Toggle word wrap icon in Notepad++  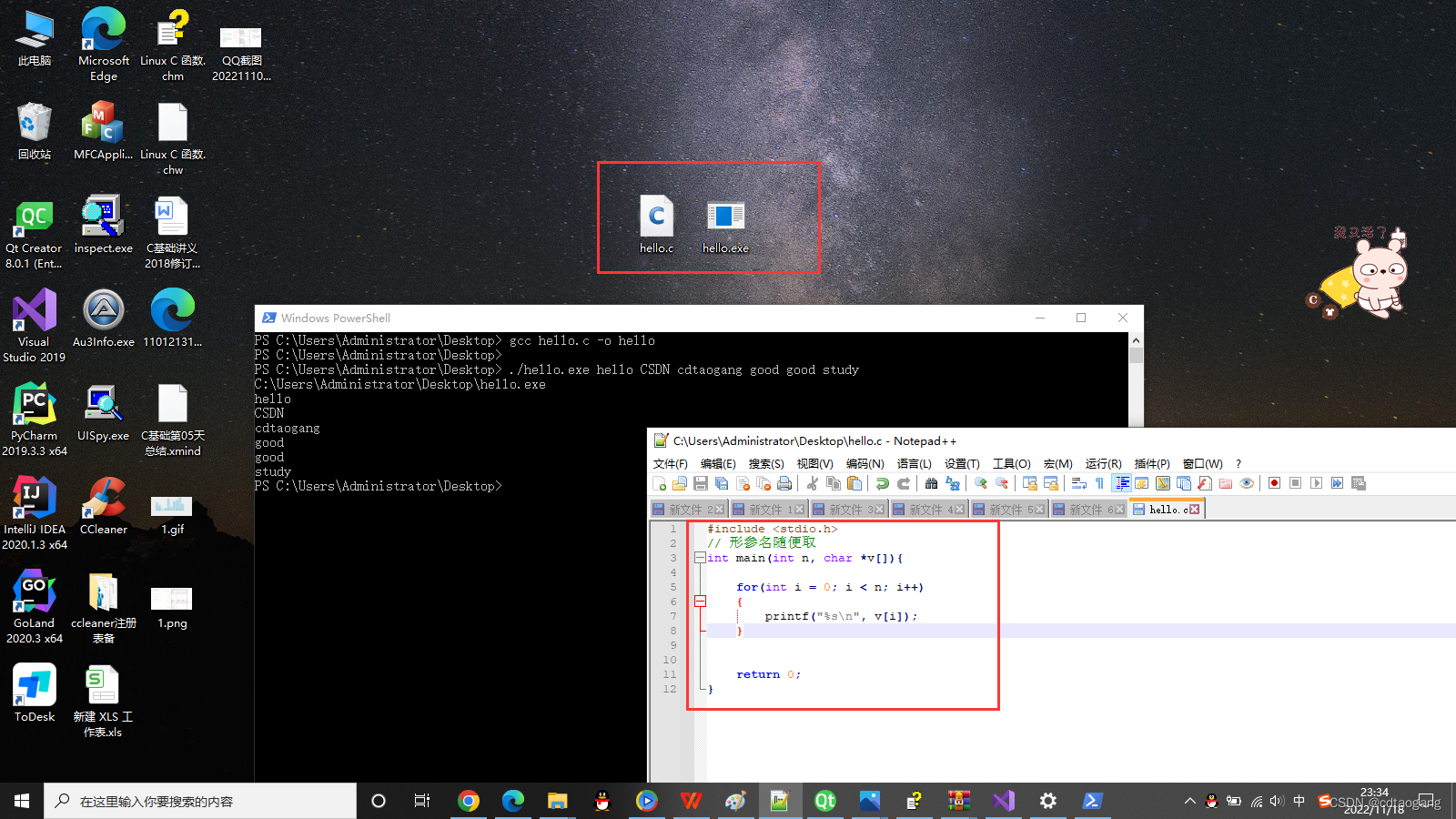click(x=1079, y=483)
